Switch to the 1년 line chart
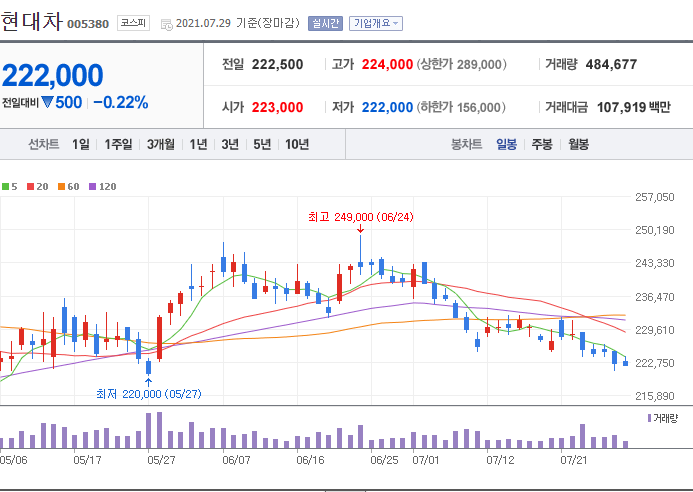This screenshot has height=492, width=693. point(198,144)
